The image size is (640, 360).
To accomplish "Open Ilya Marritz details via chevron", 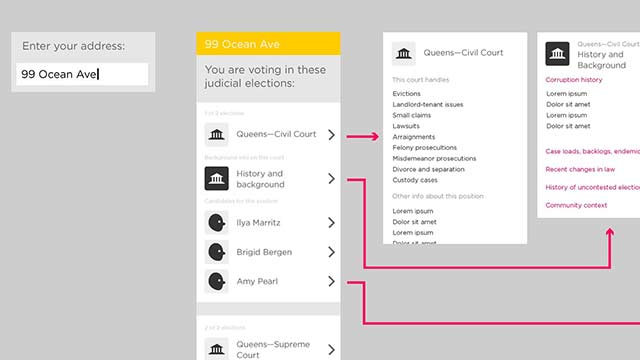I will (x=331, y=222).
